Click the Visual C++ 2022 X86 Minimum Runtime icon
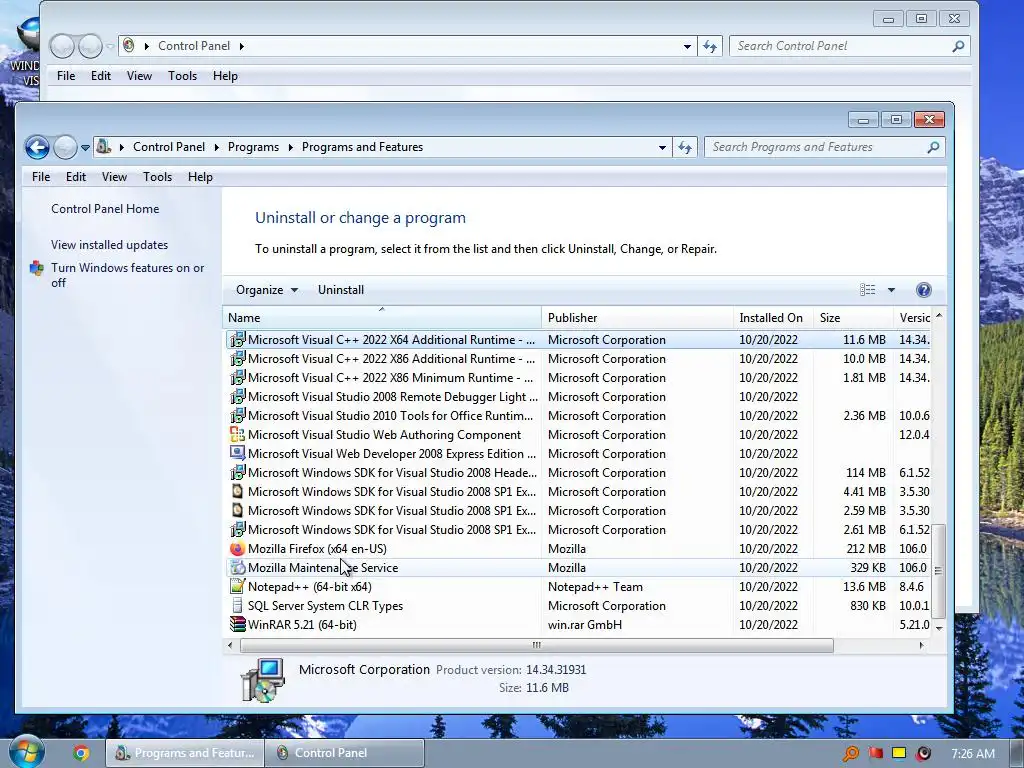Screen dimensions: 1024x768 pyautogui.click(x=238, y=377)
